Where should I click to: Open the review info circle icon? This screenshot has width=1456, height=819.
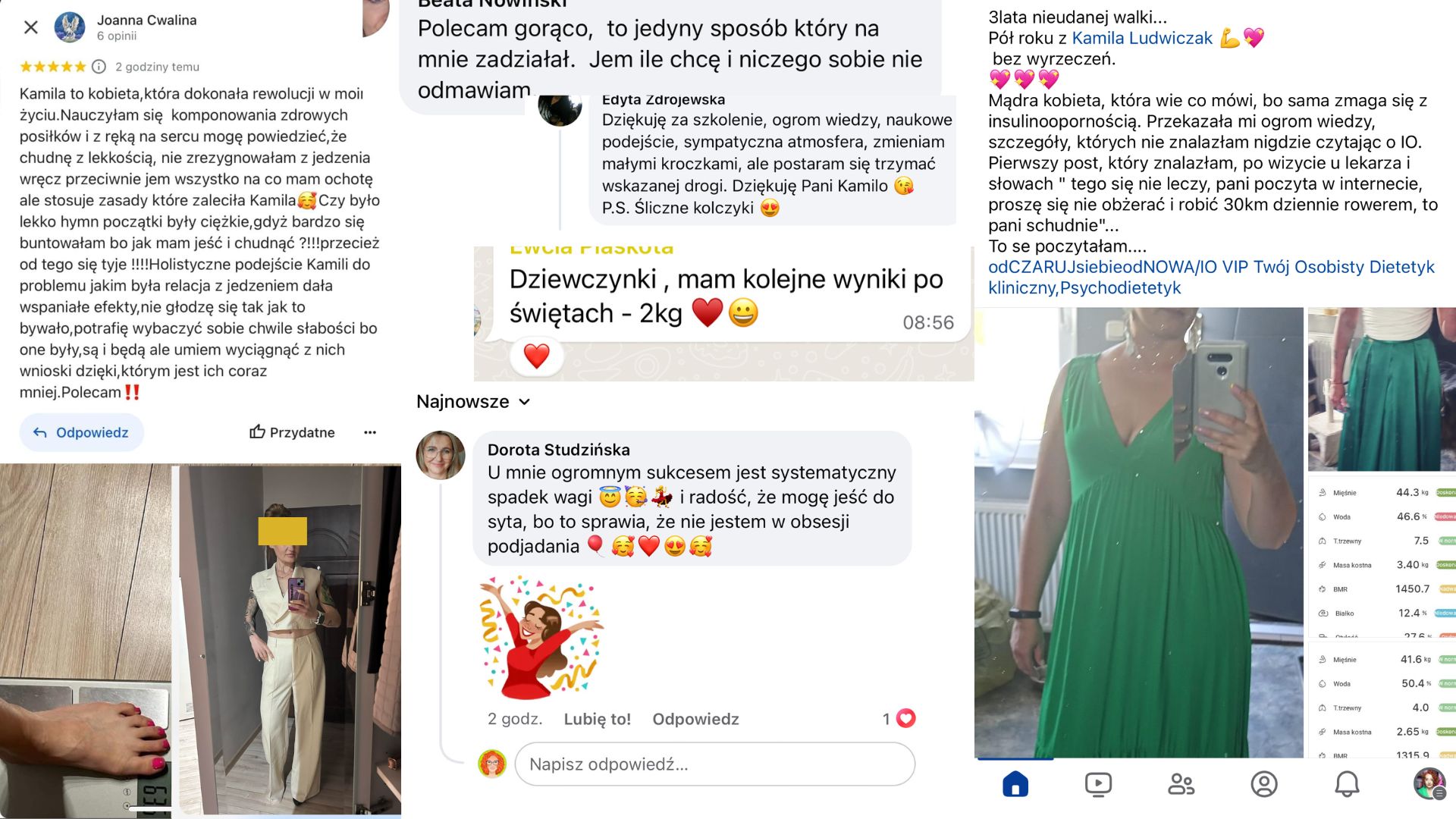[99, 67]
